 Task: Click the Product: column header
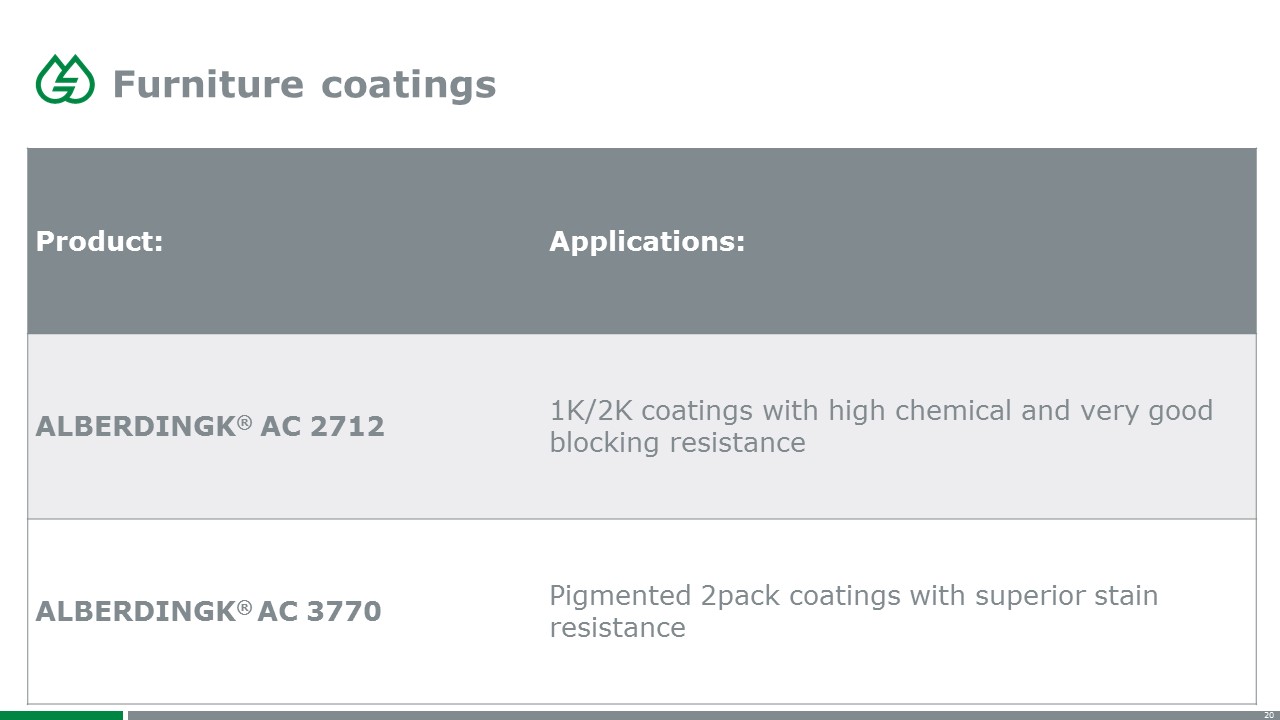click(99, 241)
